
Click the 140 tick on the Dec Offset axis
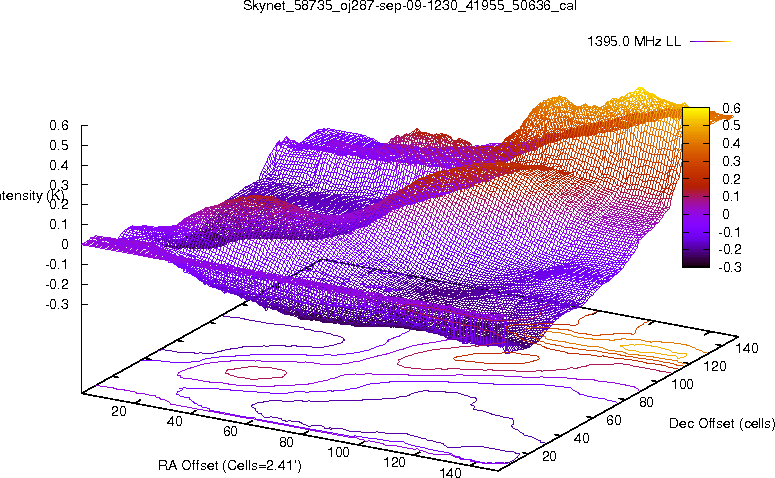[747, 348]
